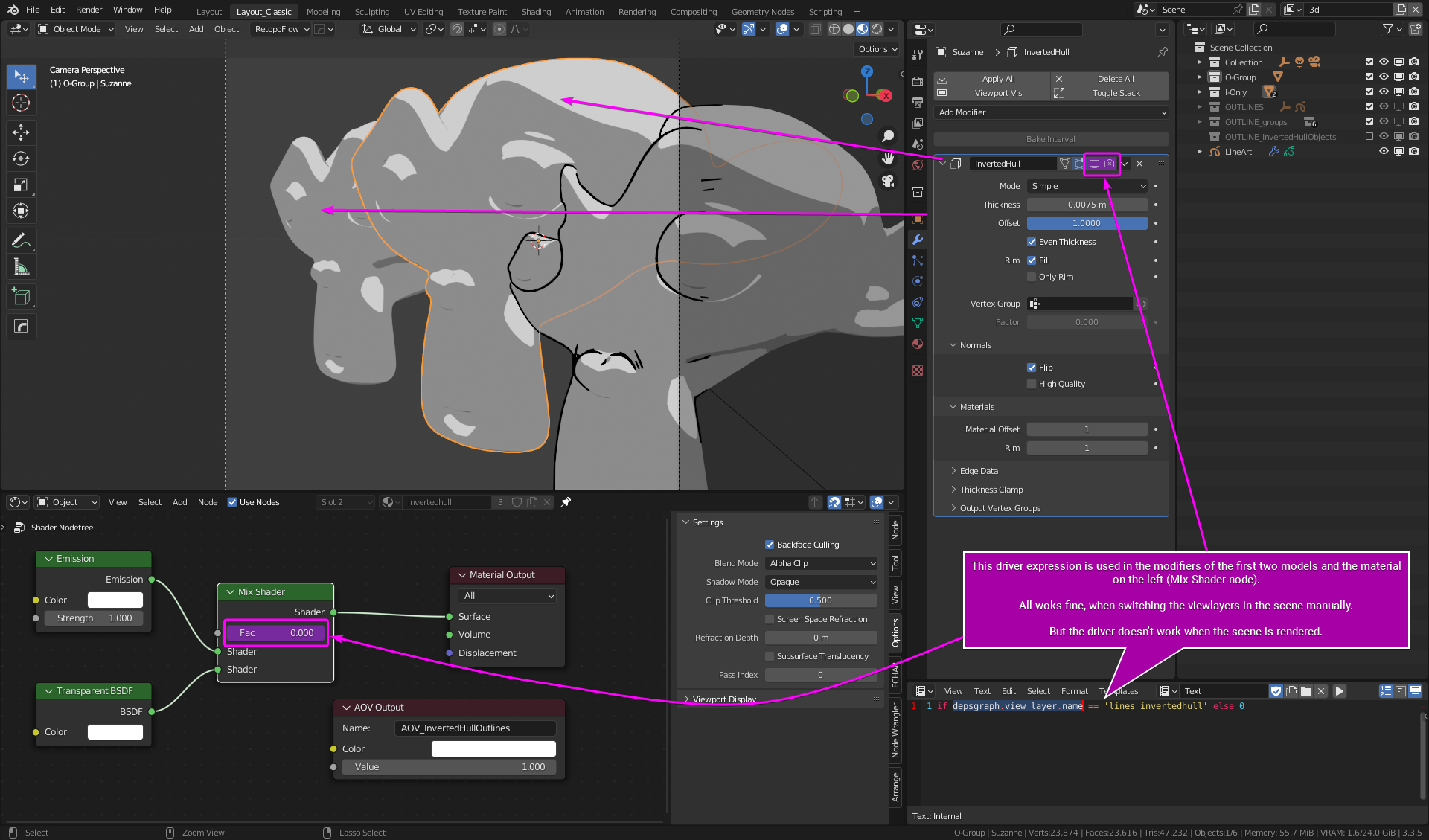Open Material Output target dropdown
The width and height of the screenshot is (1429, 840).
[508, 596]
